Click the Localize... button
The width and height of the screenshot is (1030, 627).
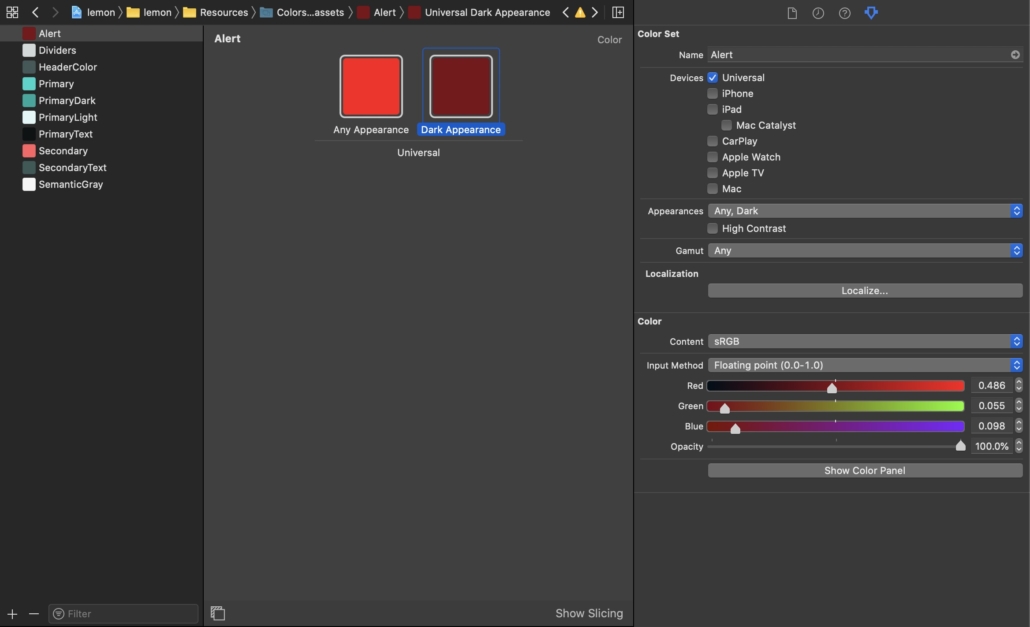tap(865, 291)
